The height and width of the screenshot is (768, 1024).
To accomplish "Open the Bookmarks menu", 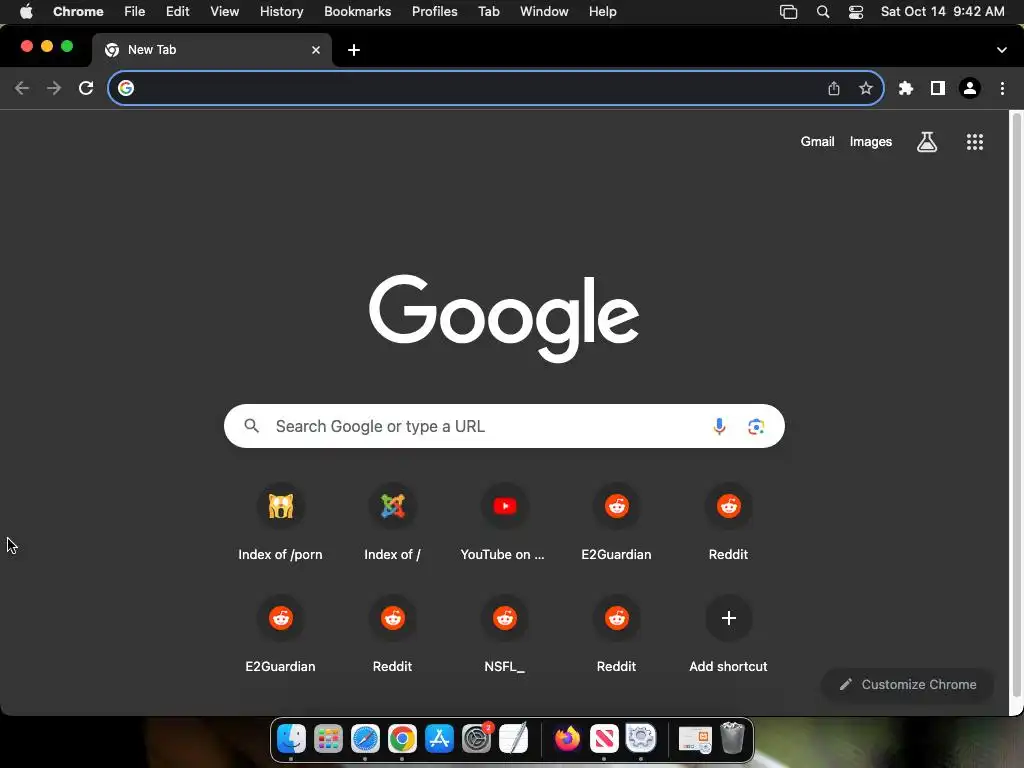I will click(x=357, y=12).
